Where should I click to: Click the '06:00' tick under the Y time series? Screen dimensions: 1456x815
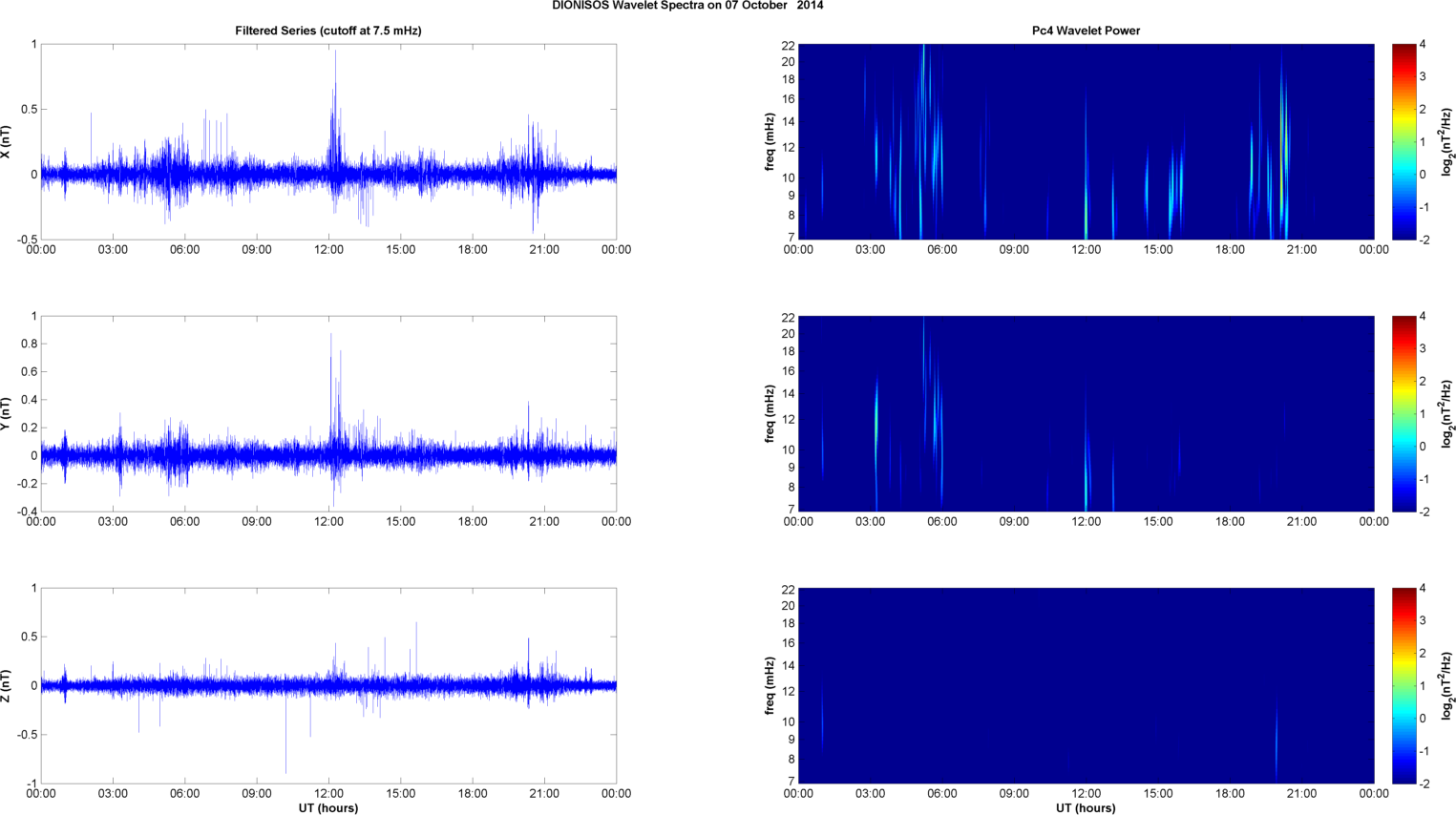pos(185,522)
